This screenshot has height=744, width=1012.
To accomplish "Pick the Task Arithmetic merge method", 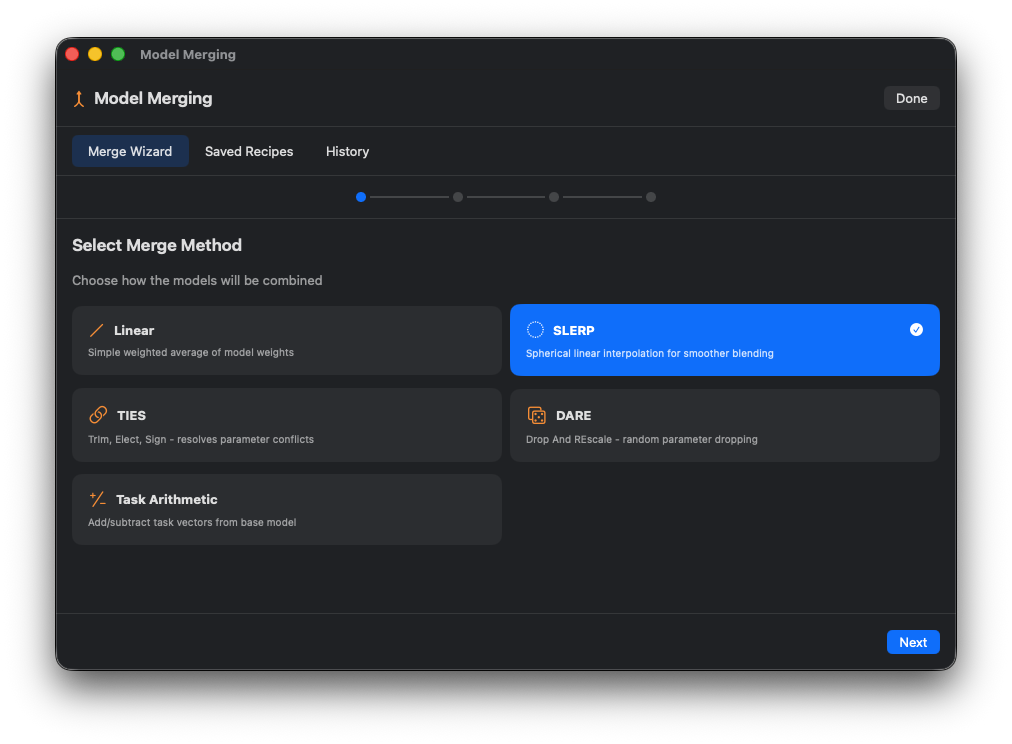I will pos(287,509).
